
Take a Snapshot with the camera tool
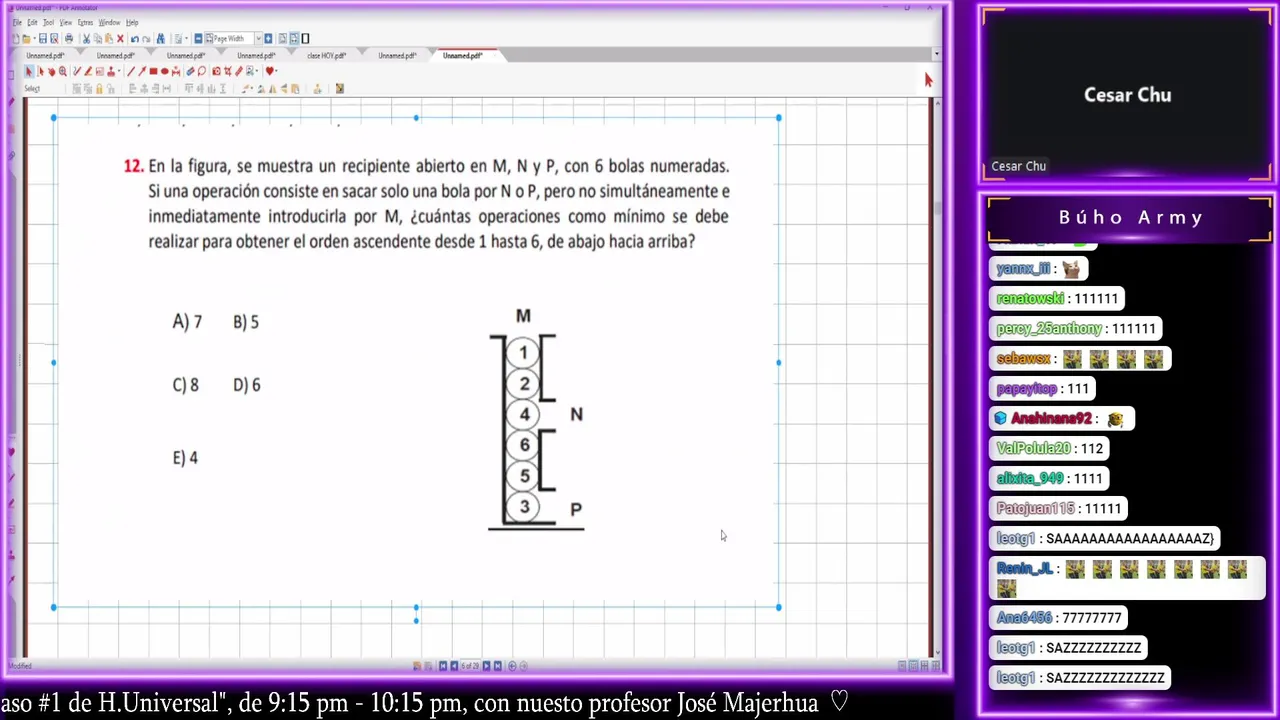pos(216,71)
